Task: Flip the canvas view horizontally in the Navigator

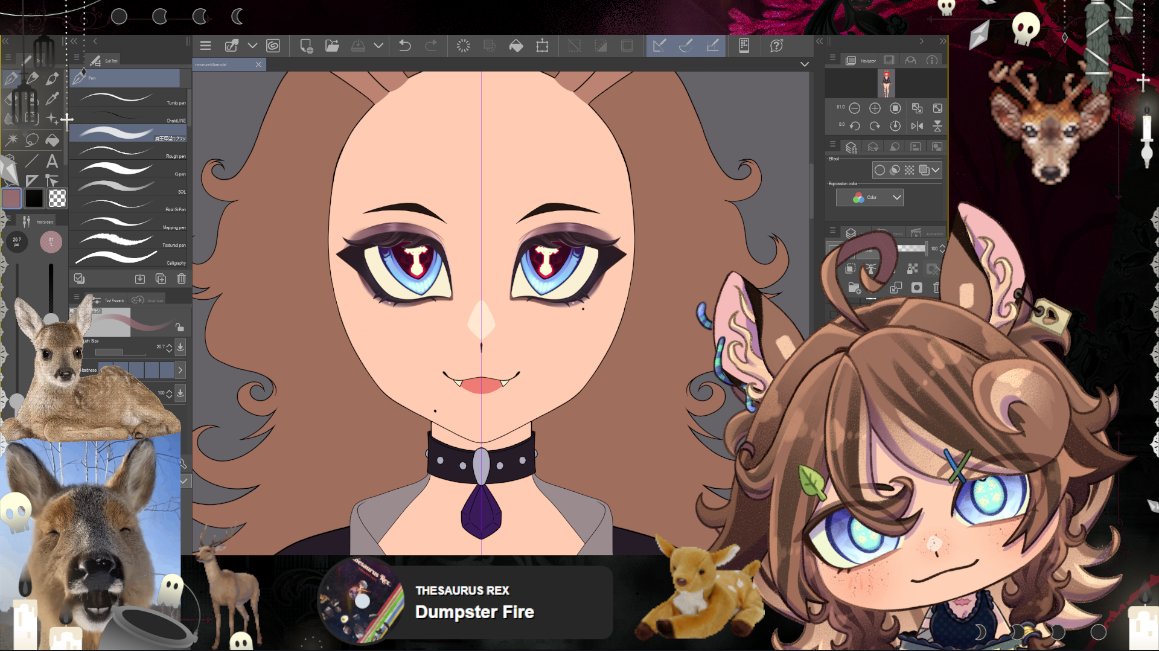Action: click(x=916, y=125)
